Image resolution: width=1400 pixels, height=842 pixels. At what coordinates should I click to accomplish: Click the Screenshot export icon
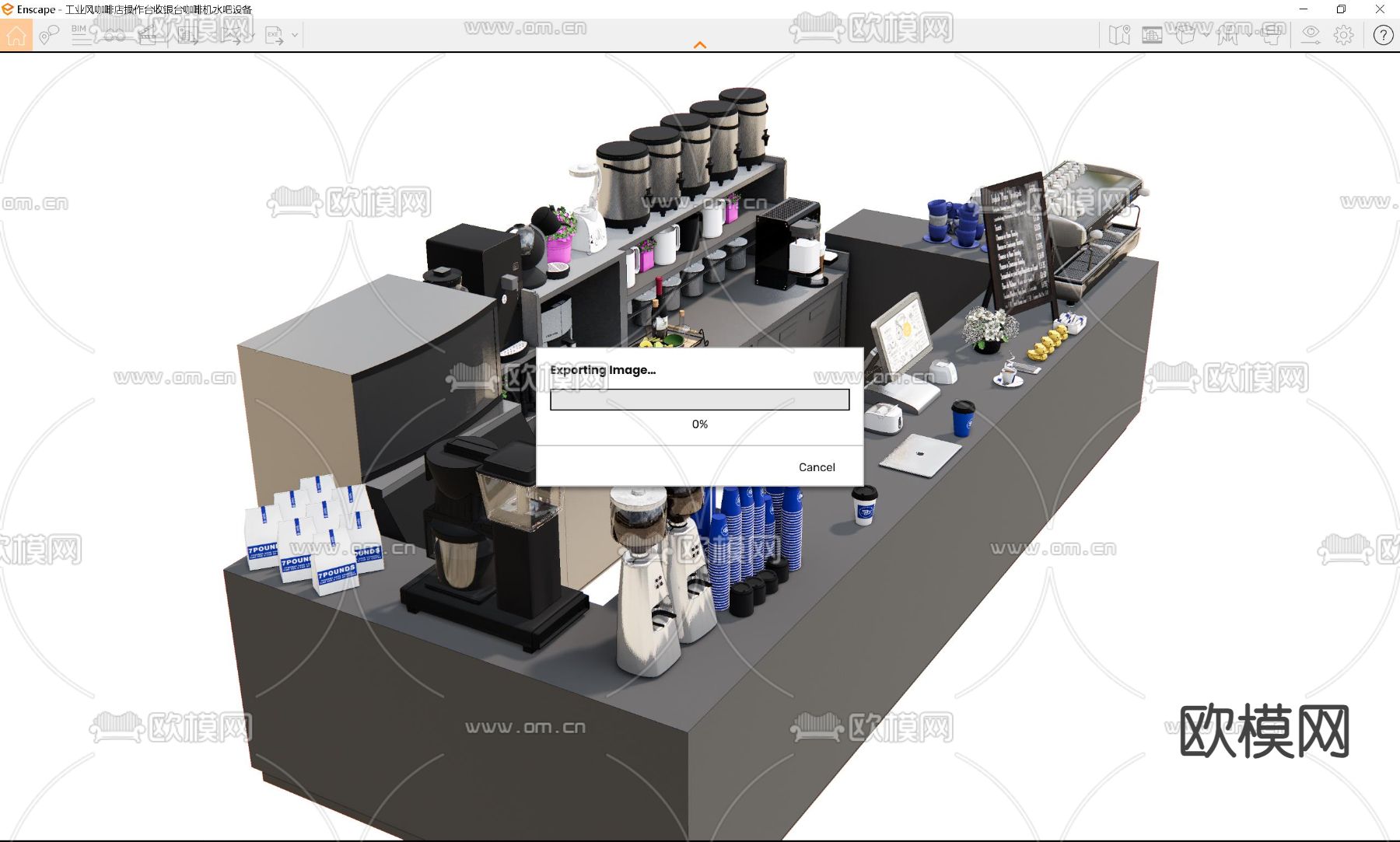(x=189, y=36)
